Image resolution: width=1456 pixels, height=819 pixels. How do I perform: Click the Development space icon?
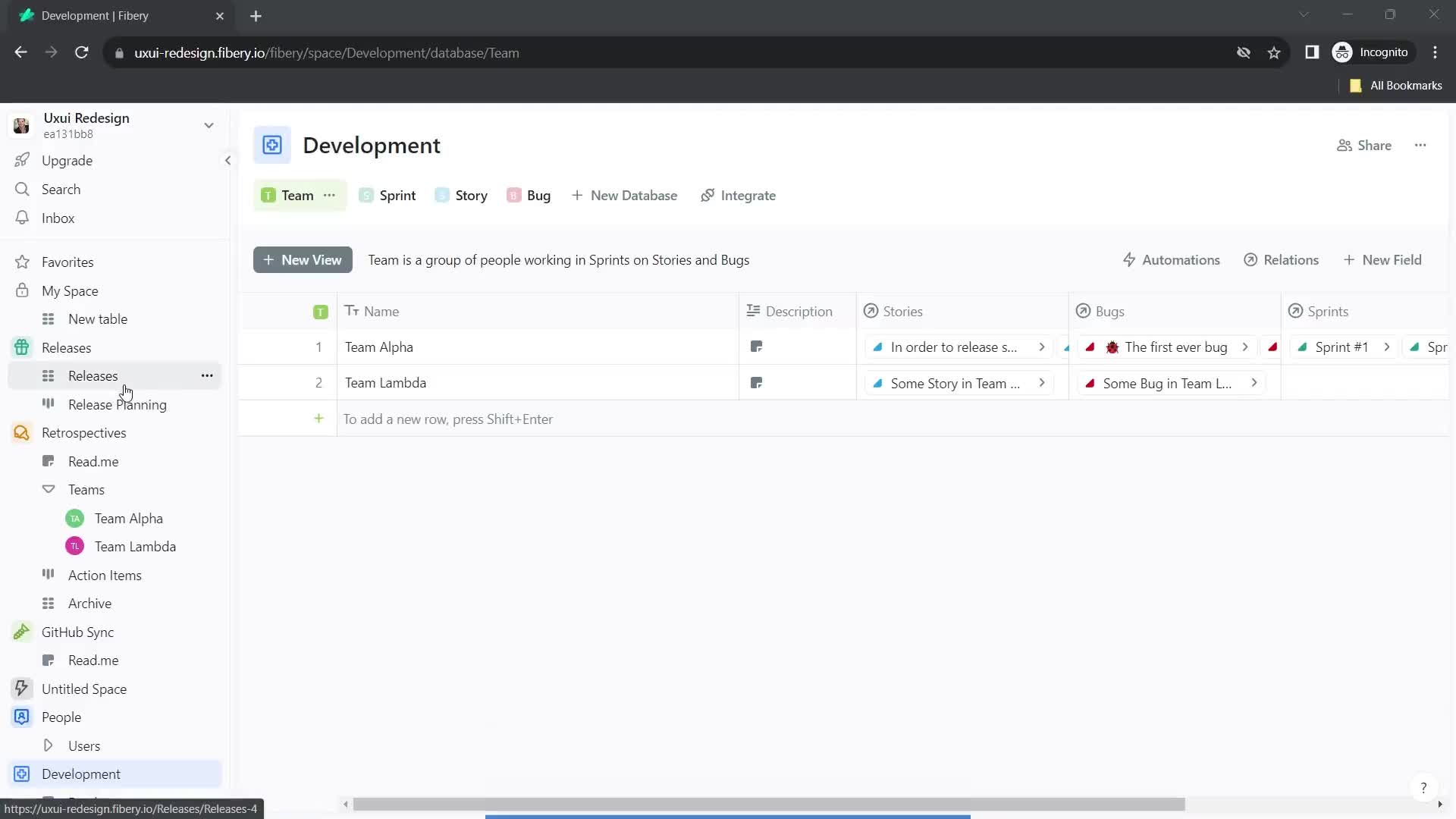point(21,773)
